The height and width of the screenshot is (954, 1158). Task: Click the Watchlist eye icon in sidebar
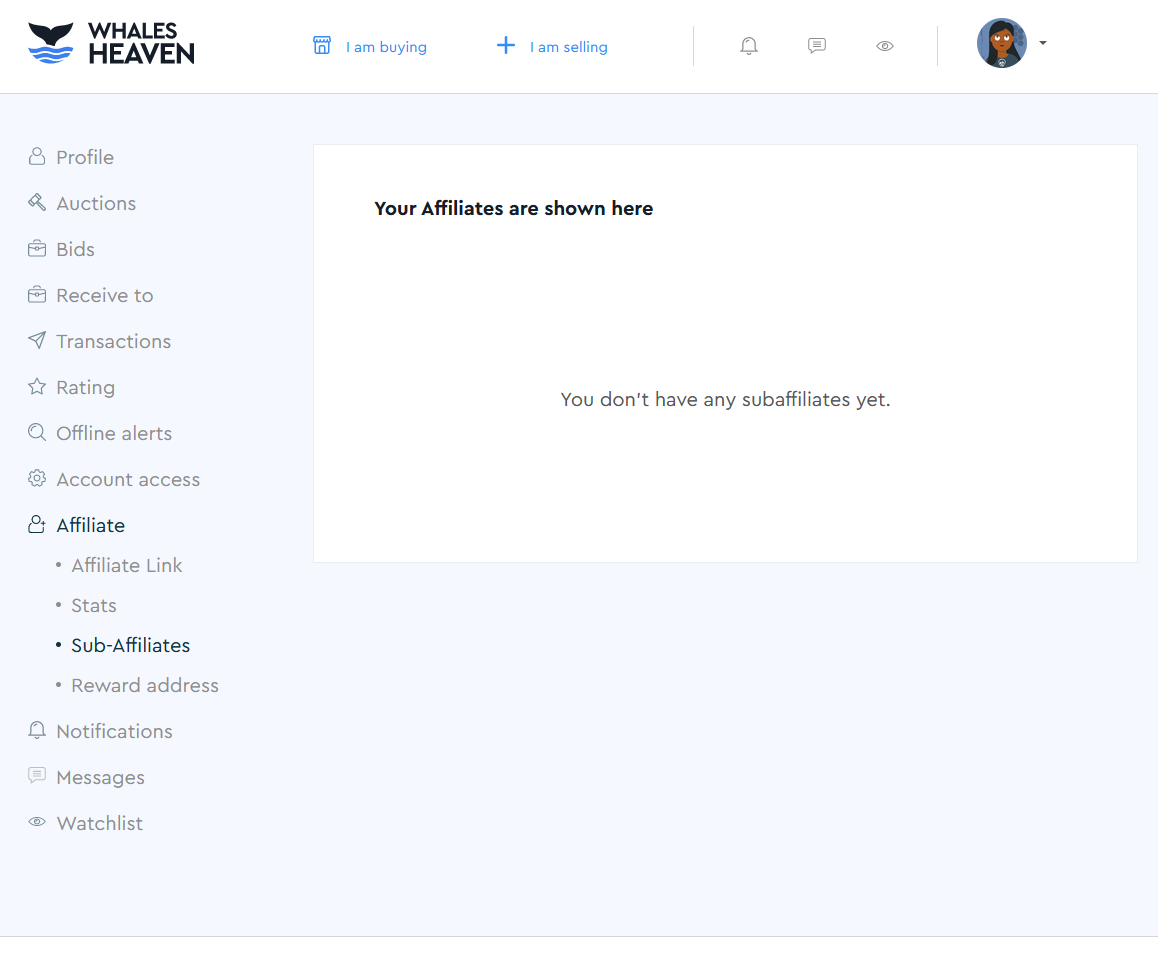click(37, 822)
